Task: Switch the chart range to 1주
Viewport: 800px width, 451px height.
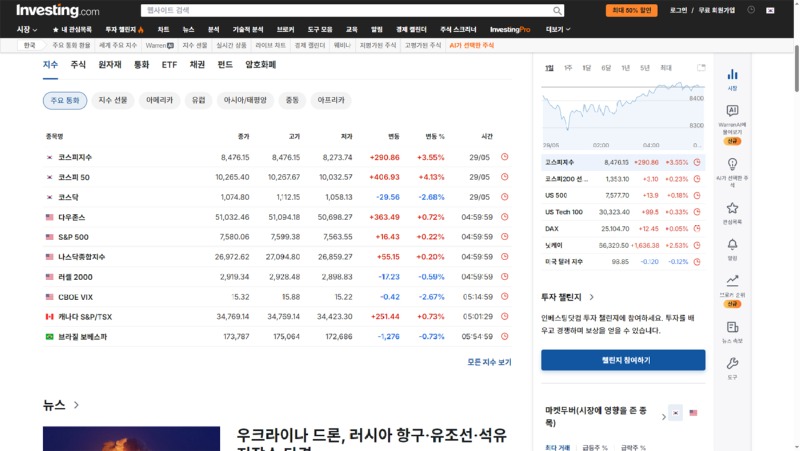Action: pyautogui.click(x=568, y=68)
